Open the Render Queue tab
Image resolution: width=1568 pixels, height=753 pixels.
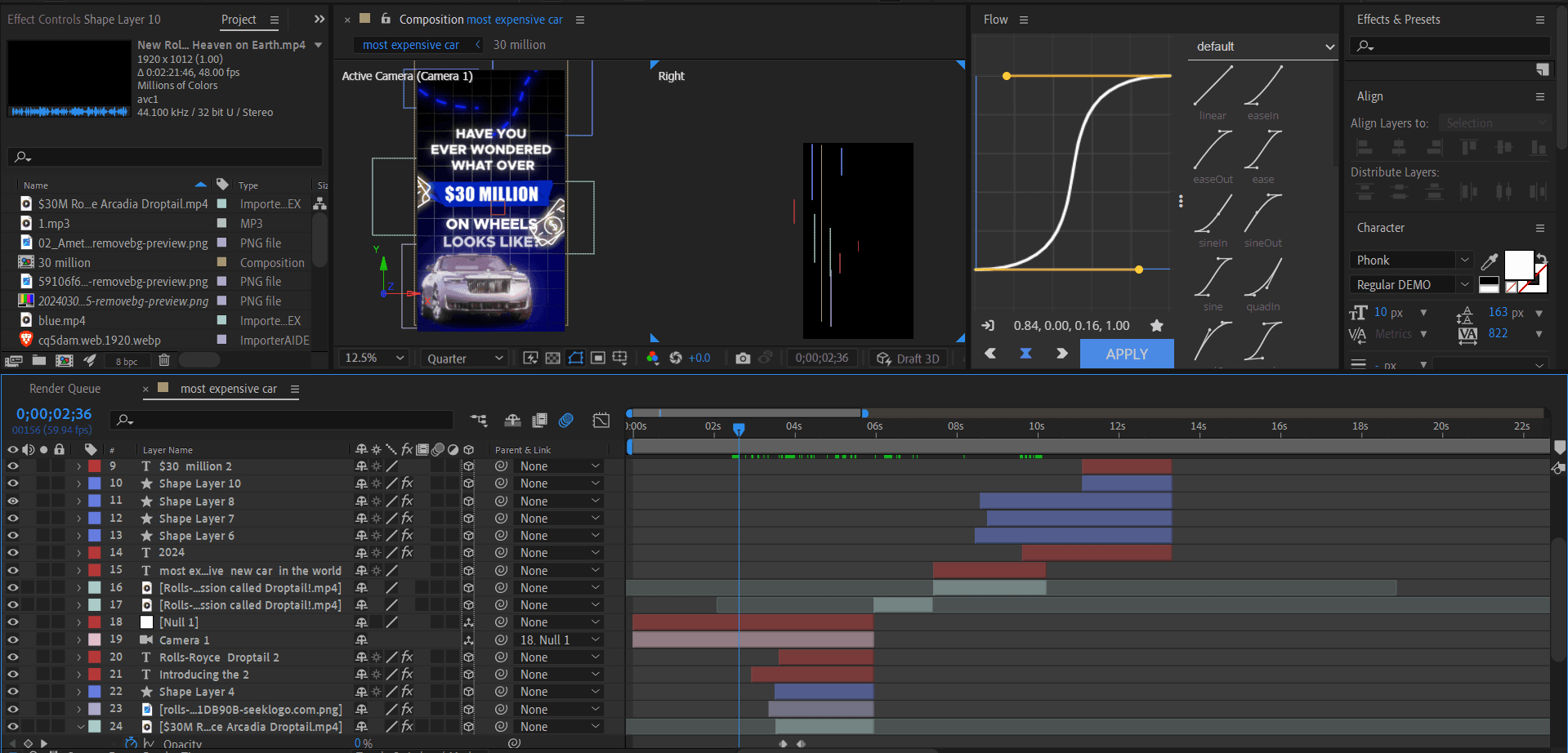coord(65,389)
